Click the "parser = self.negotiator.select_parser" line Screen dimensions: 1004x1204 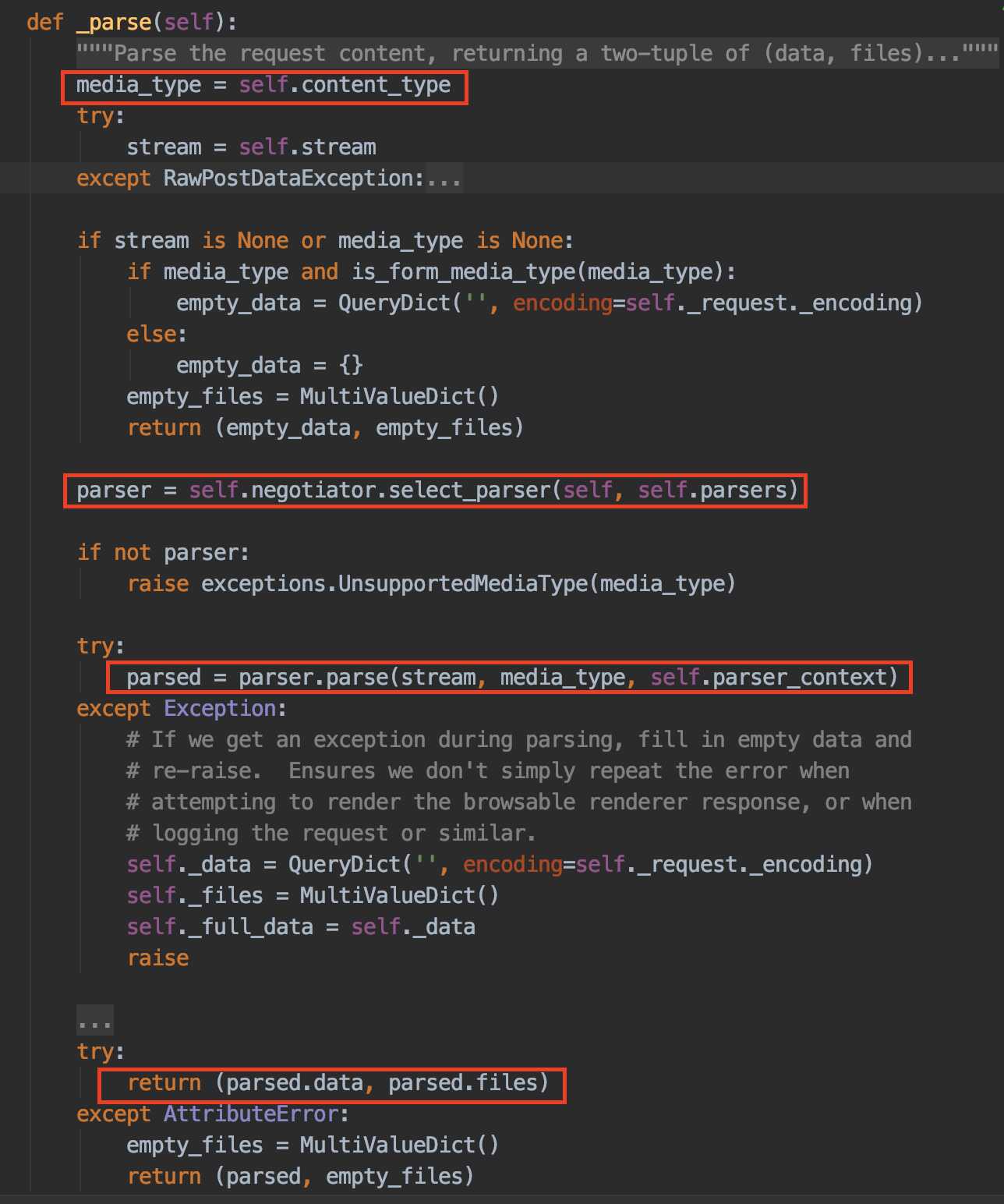point(437,490)
